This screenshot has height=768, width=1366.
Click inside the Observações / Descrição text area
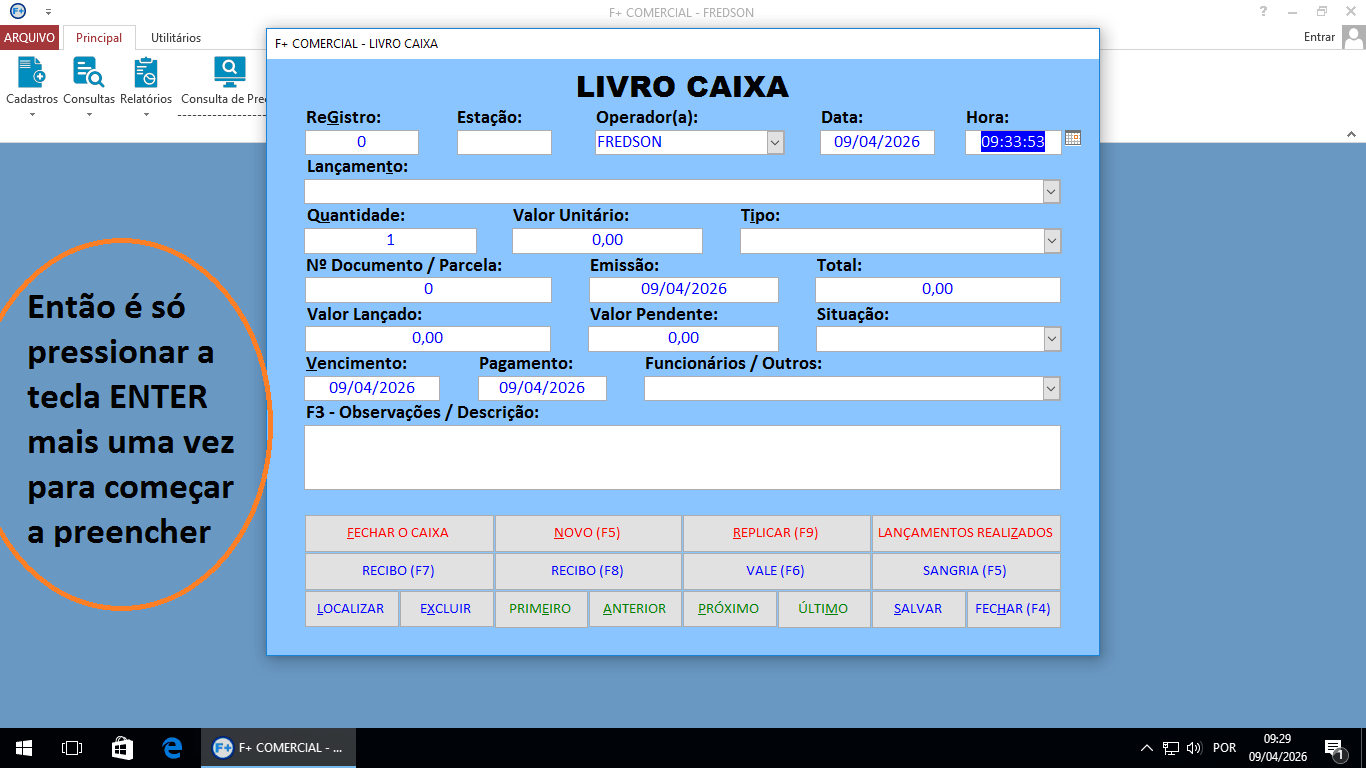(x=682, y=457)
